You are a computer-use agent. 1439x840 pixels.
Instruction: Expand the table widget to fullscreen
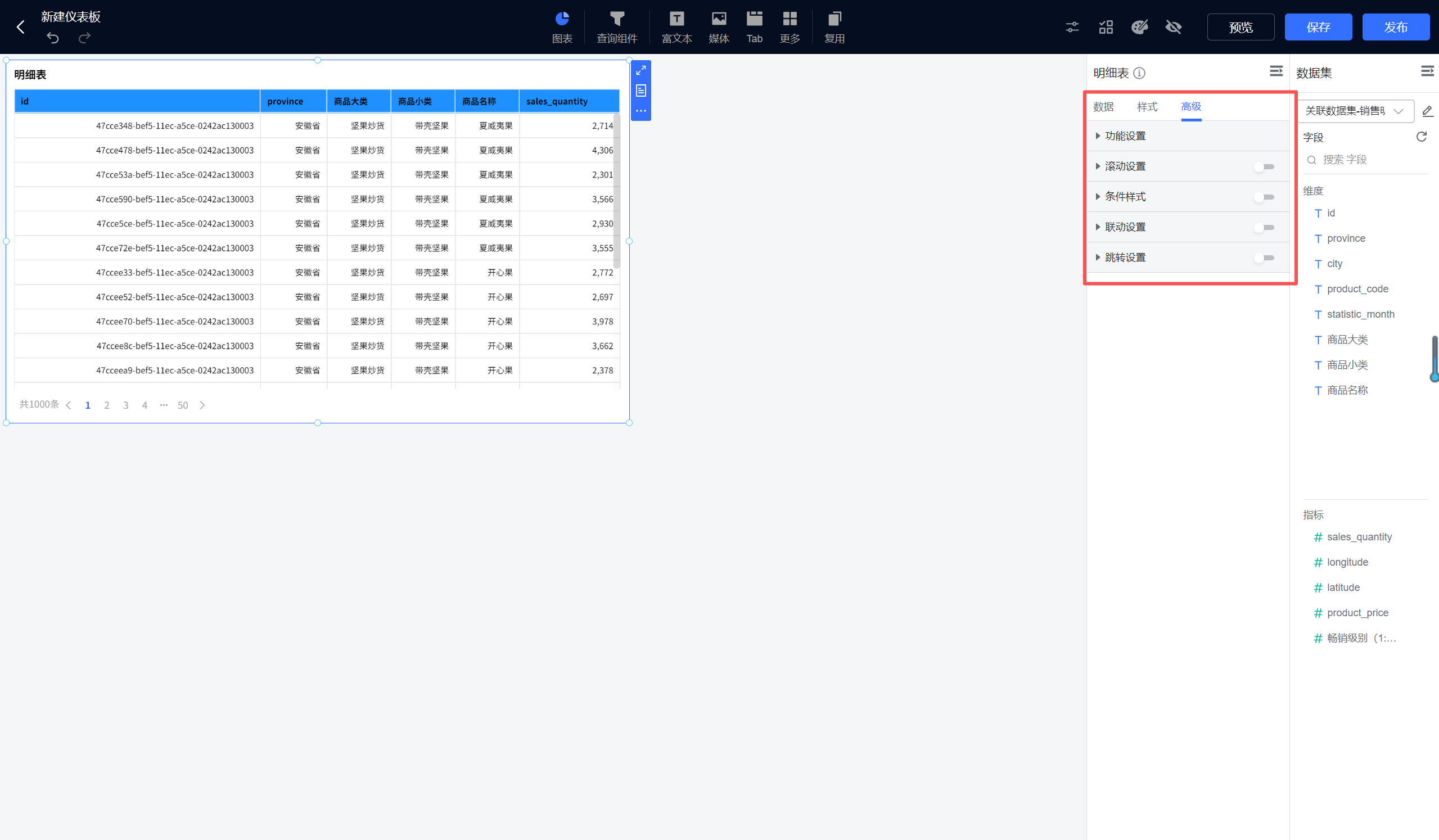pos(640,70)
